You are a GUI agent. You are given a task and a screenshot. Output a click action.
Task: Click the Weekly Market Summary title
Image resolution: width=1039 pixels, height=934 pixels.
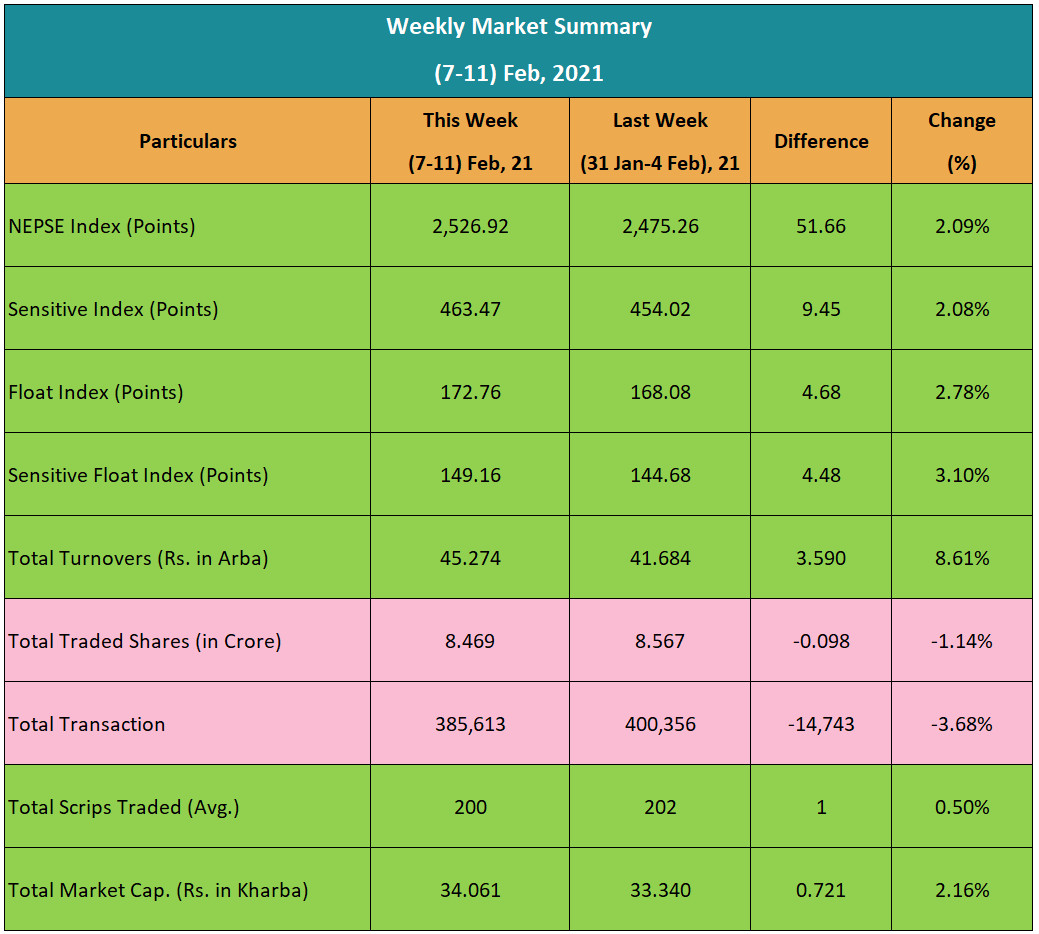click(x=518, y=27)
